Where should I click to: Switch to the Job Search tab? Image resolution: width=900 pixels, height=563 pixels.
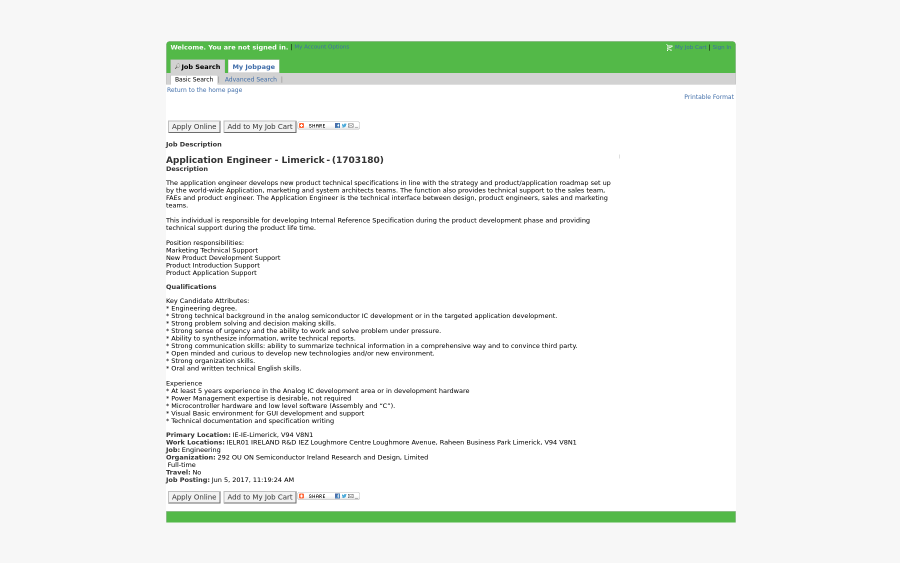pyautogui.click(x=197, y=67)
